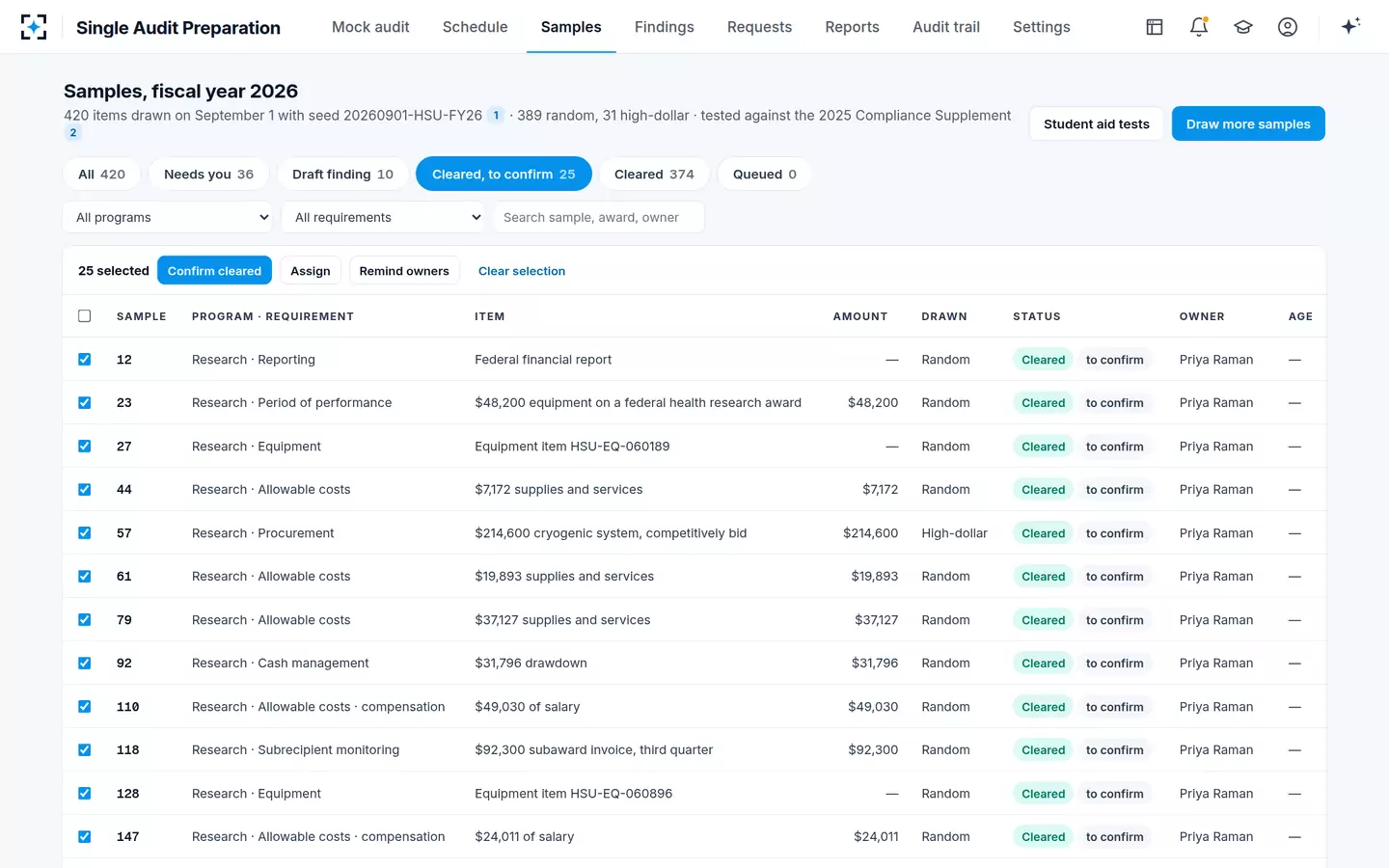The image size is (1389, 868).
Task: Expand the All programs dropdown
Action: tap(168, 217)
